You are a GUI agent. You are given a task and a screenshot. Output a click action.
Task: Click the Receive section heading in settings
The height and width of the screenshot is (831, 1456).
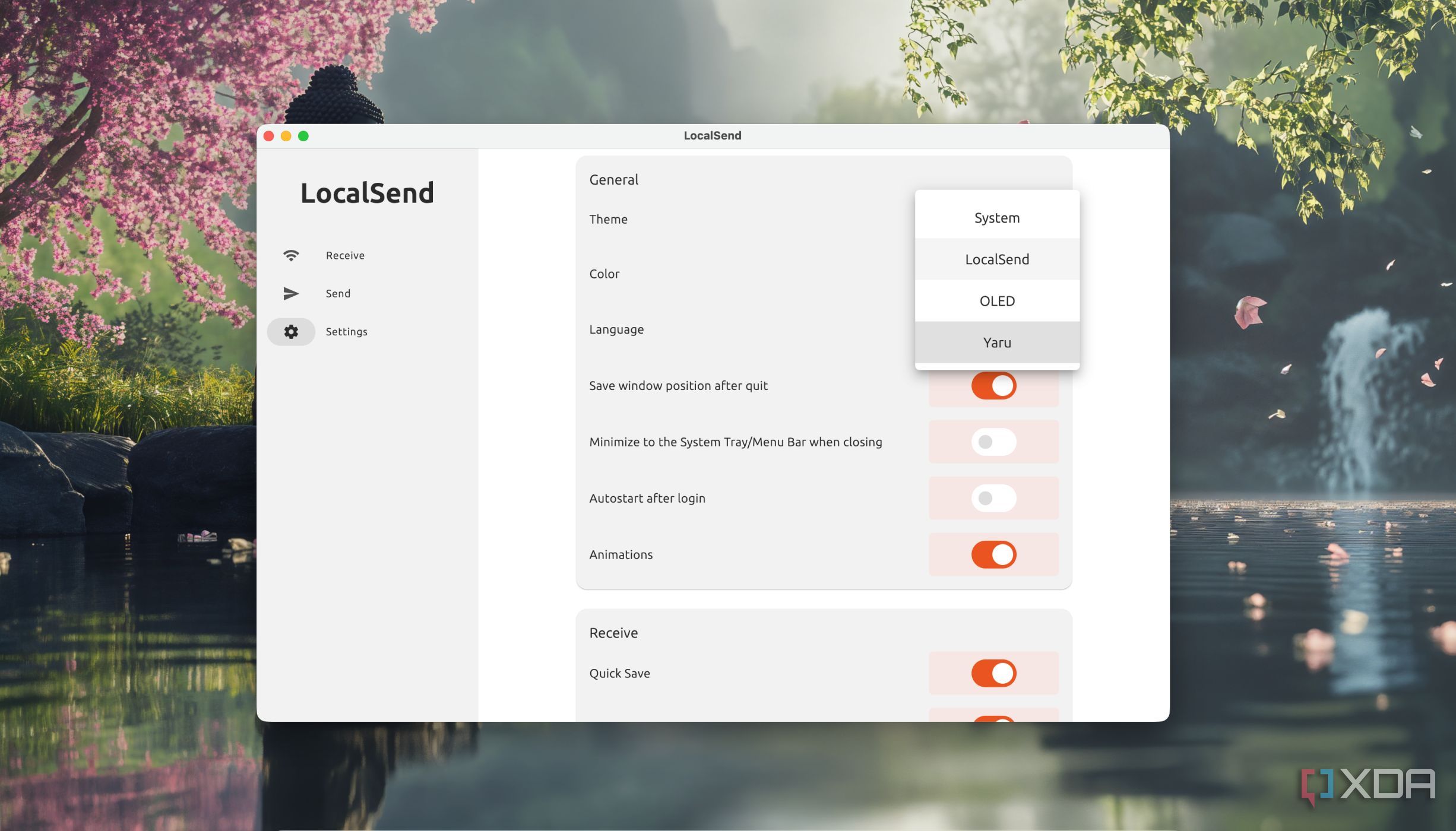pyautogui.click(x=613, y=633)
